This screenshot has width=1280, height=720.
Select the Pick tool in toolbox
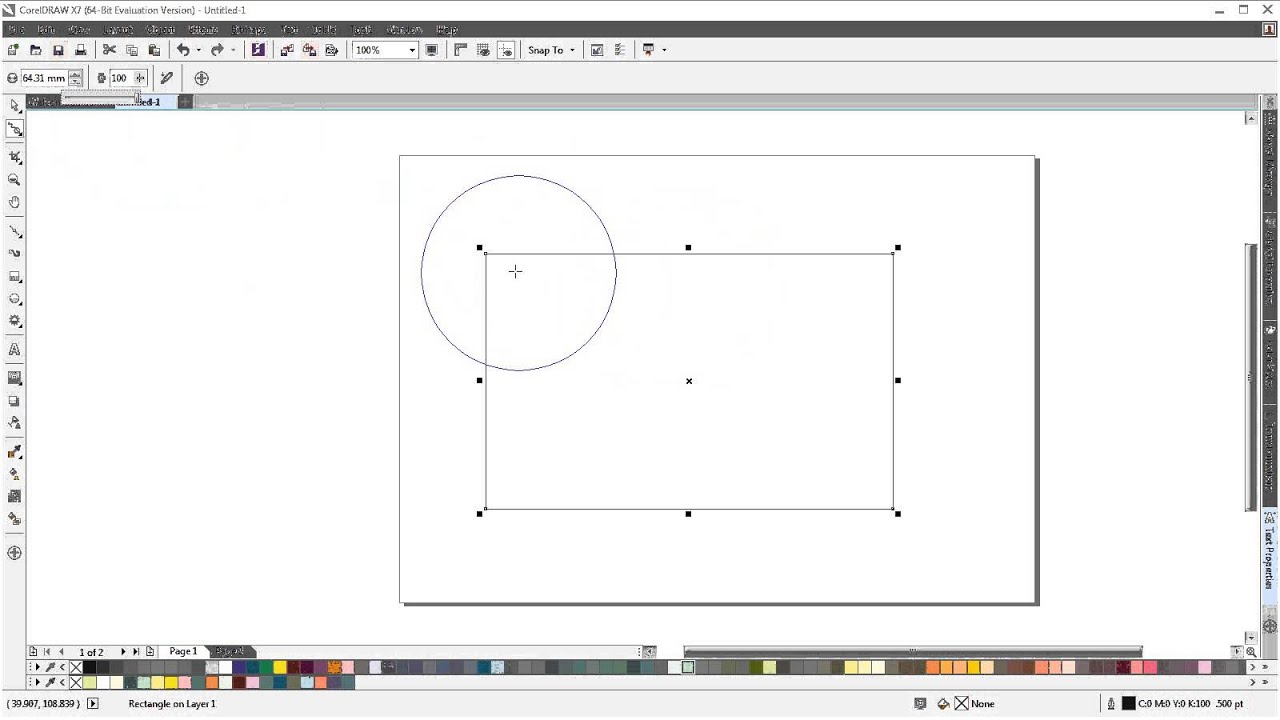tap(14, 105)
